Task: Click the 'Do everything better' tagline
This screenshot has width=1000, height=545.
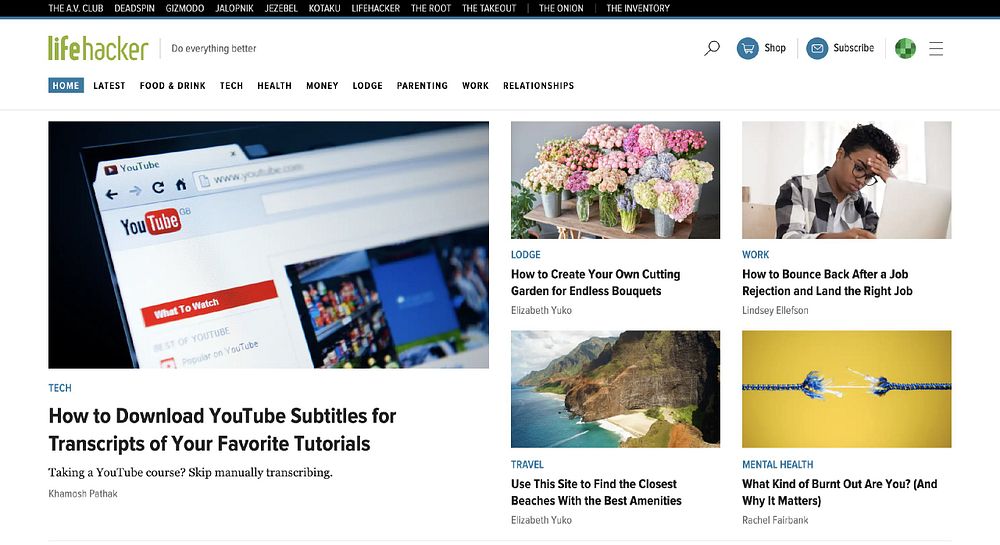Action: pyautogui.click(x=214, y=48)
